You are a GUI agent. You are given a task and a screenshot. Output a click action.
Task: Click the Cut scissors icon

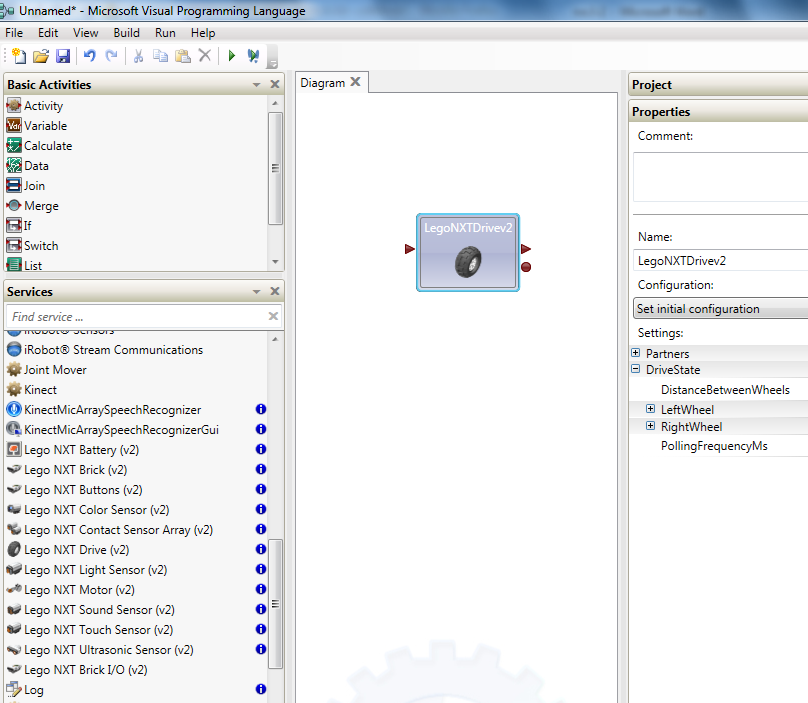pyautogui.click(x=138, y=56)
